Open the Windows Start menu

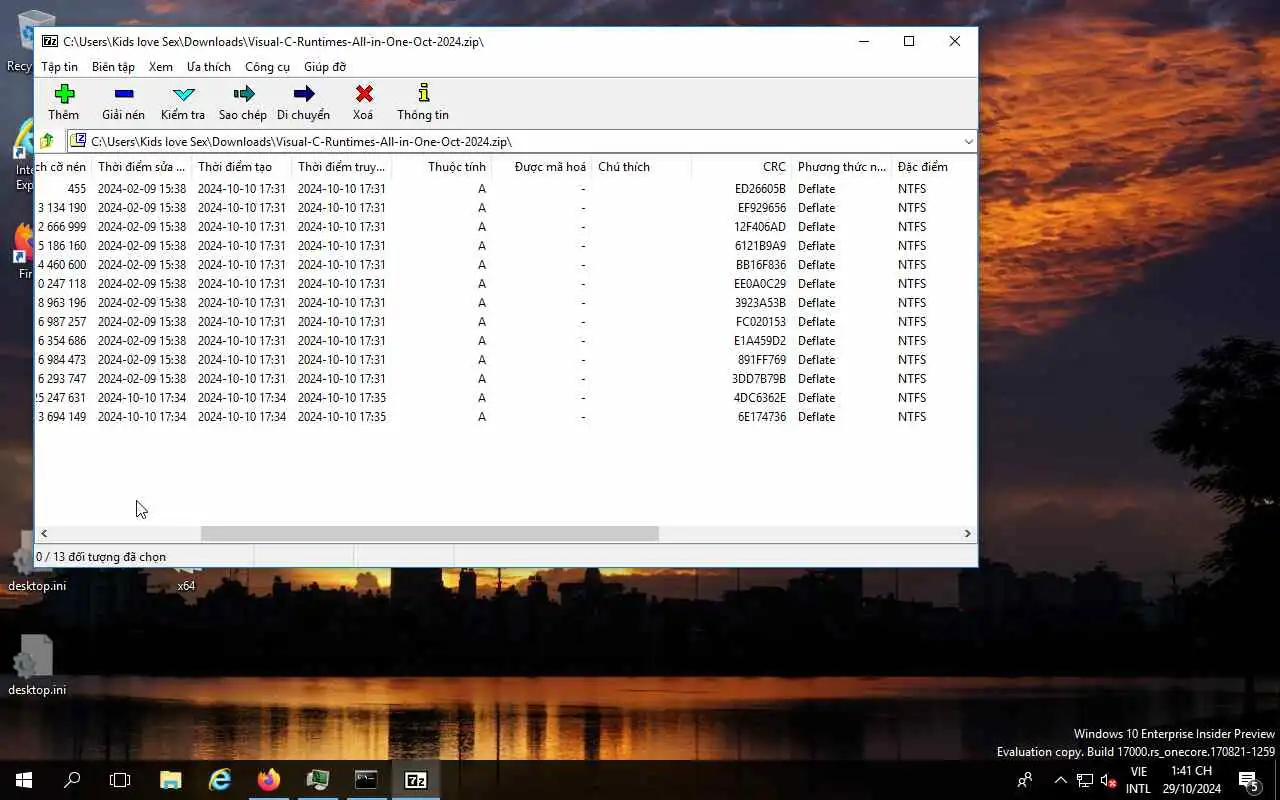click(x=24, y=780)
